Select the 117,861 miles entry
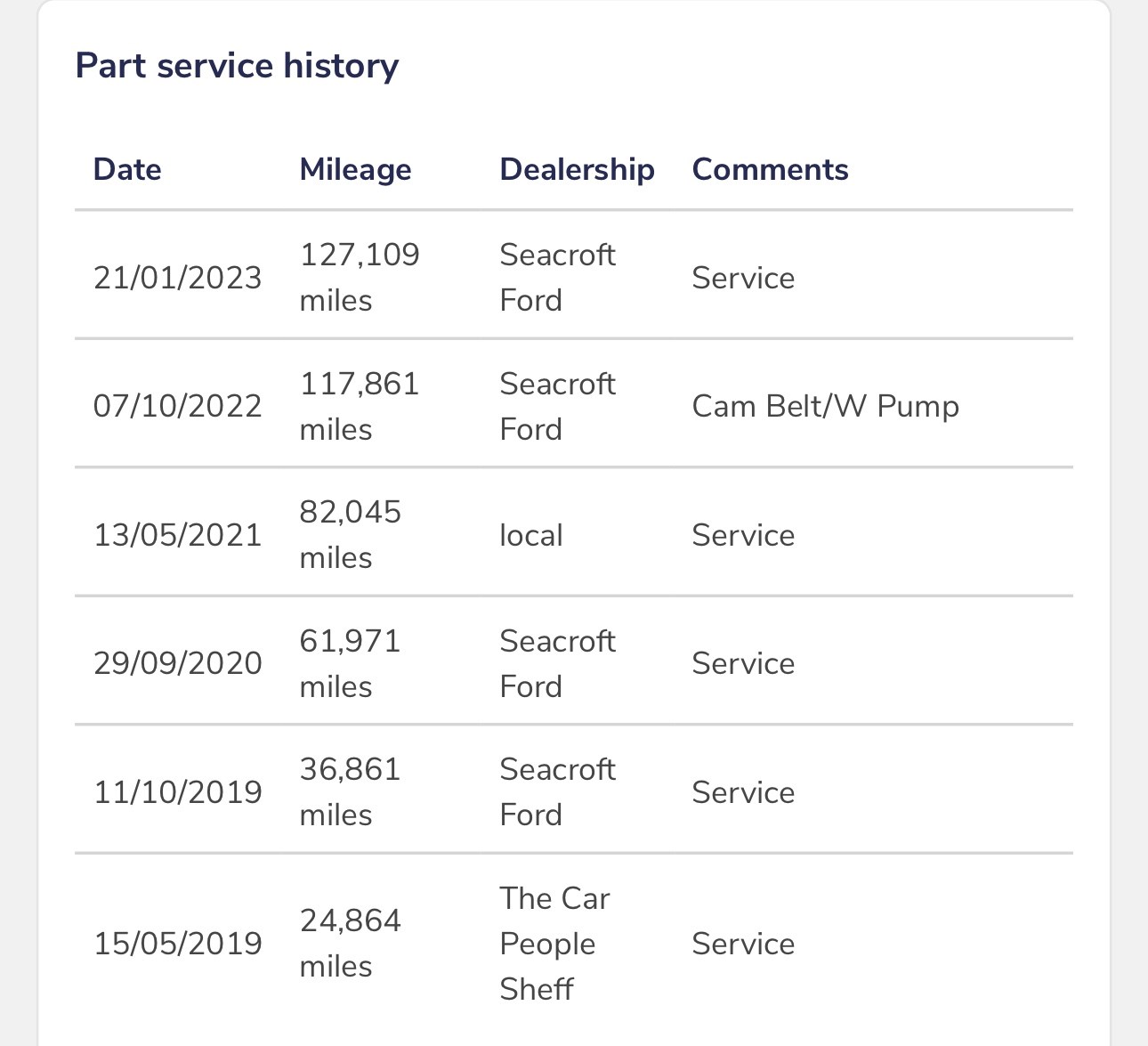 [360, 406]
